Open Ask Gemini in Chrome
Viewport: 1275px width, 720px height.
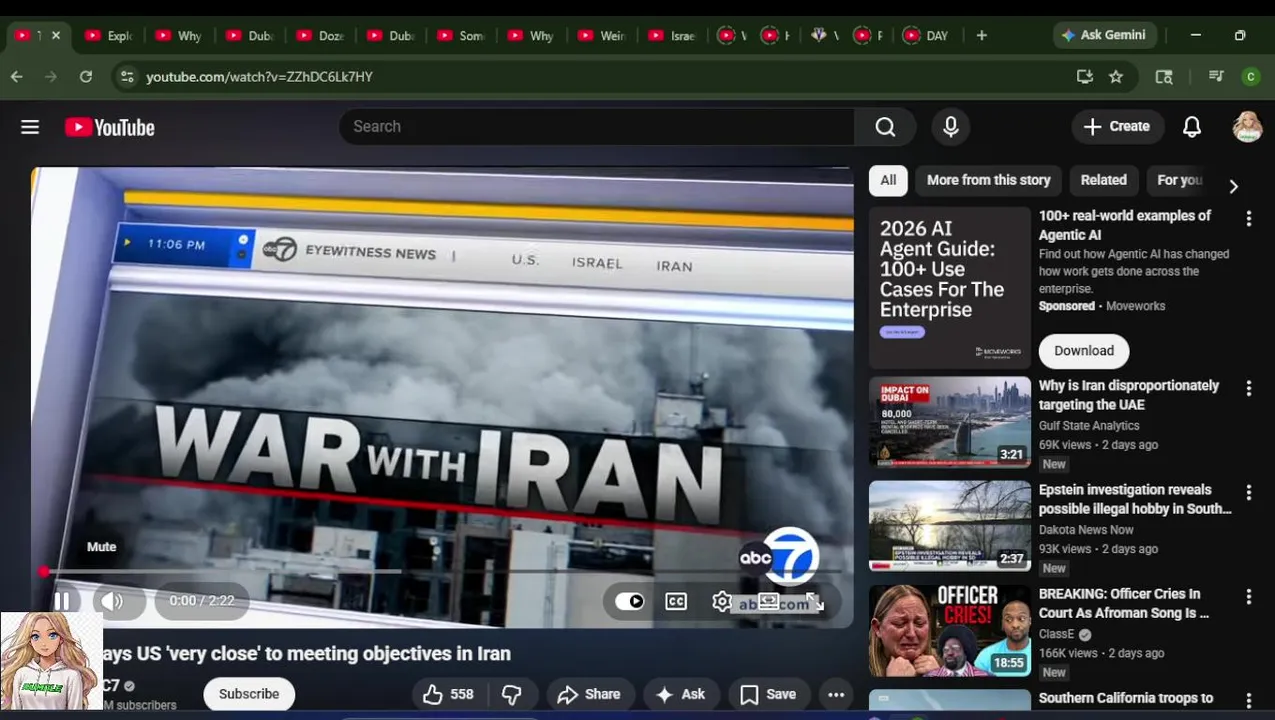(x=1104, y=35)
